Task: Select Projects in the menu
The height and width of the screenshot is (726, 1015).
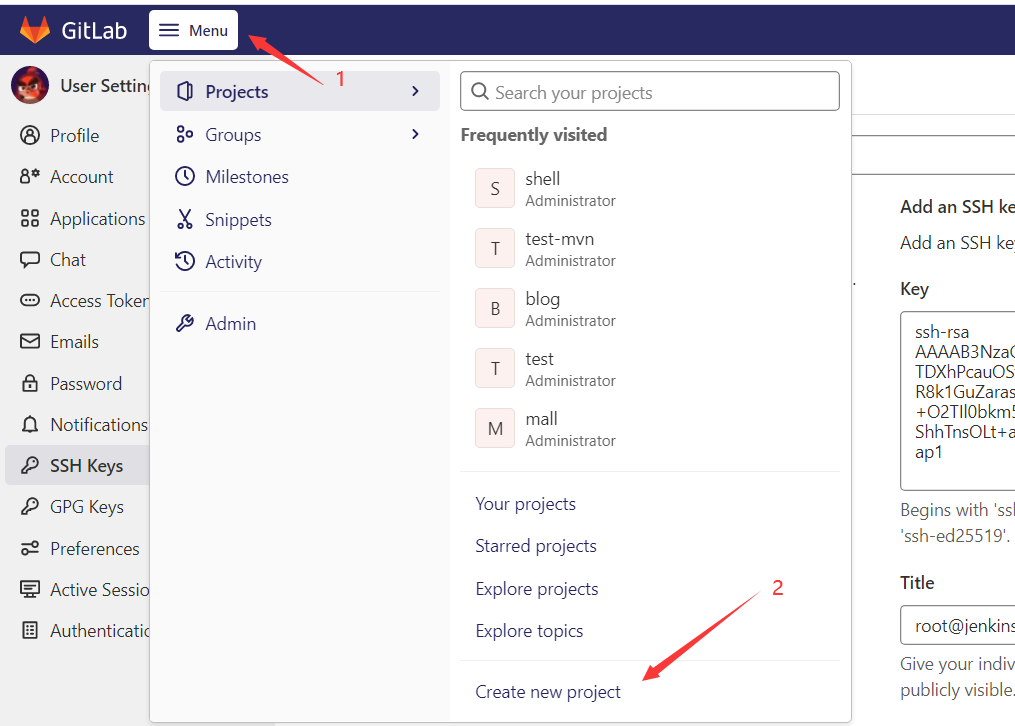Action: (x=300, y=91)
